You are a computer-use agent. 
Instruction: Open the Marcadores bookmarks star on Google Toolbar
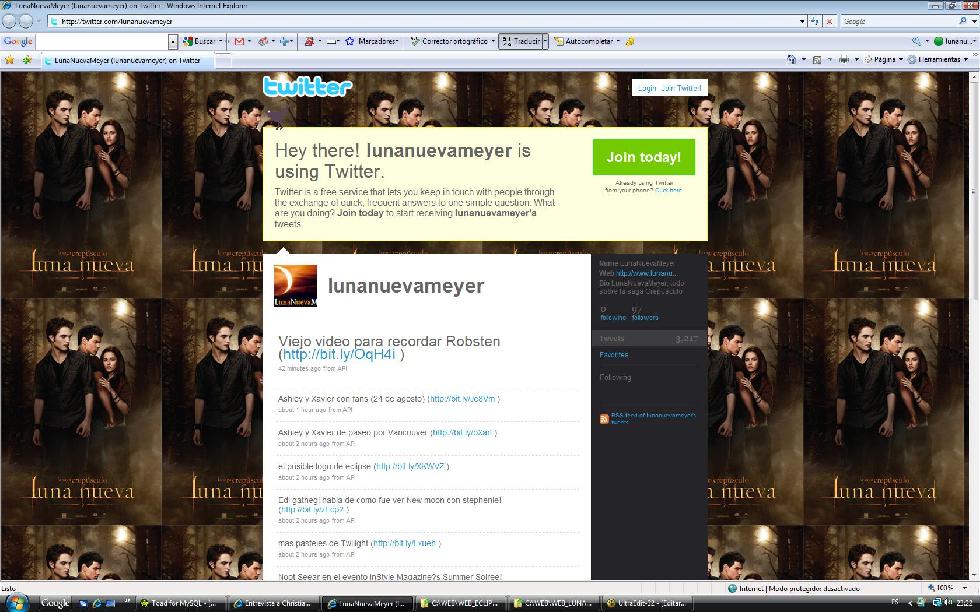click(372, 41)
